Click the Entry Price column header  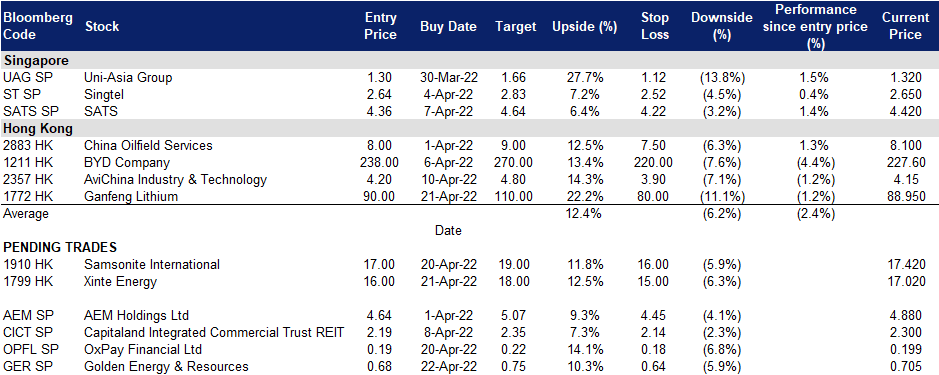click(x=380, y=26)
